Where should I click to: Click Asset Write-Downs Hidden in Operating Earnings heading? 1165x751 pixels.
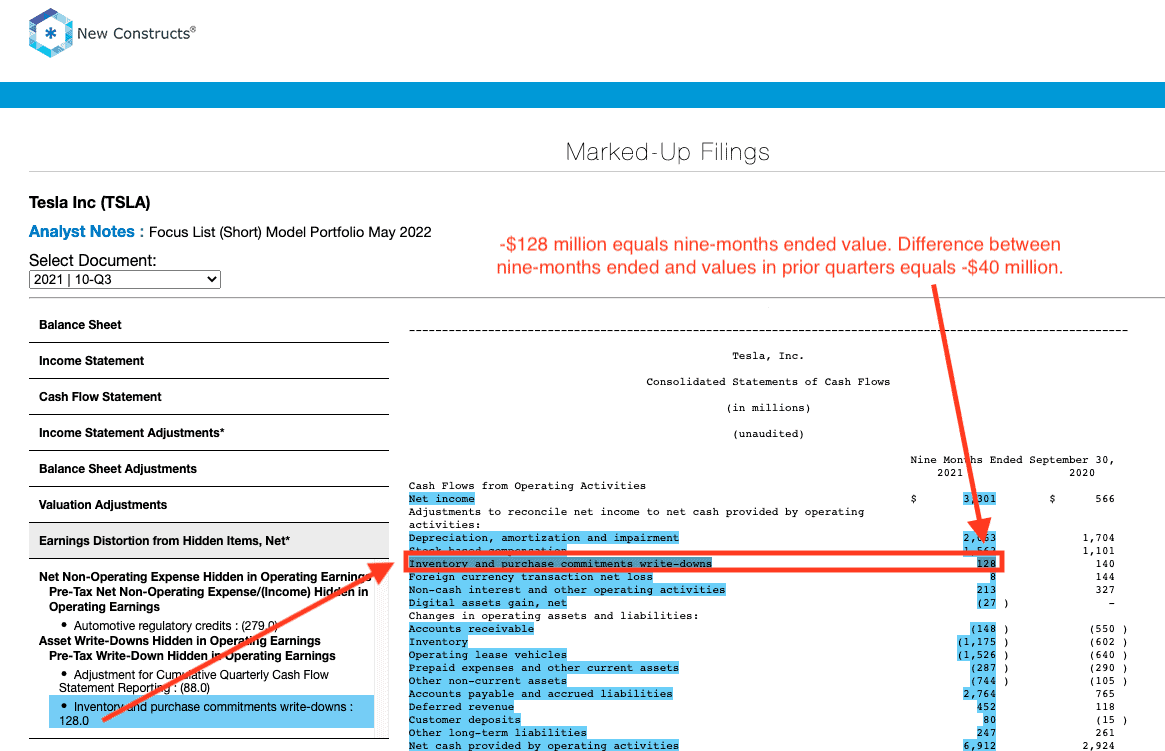tap(180, 641)
